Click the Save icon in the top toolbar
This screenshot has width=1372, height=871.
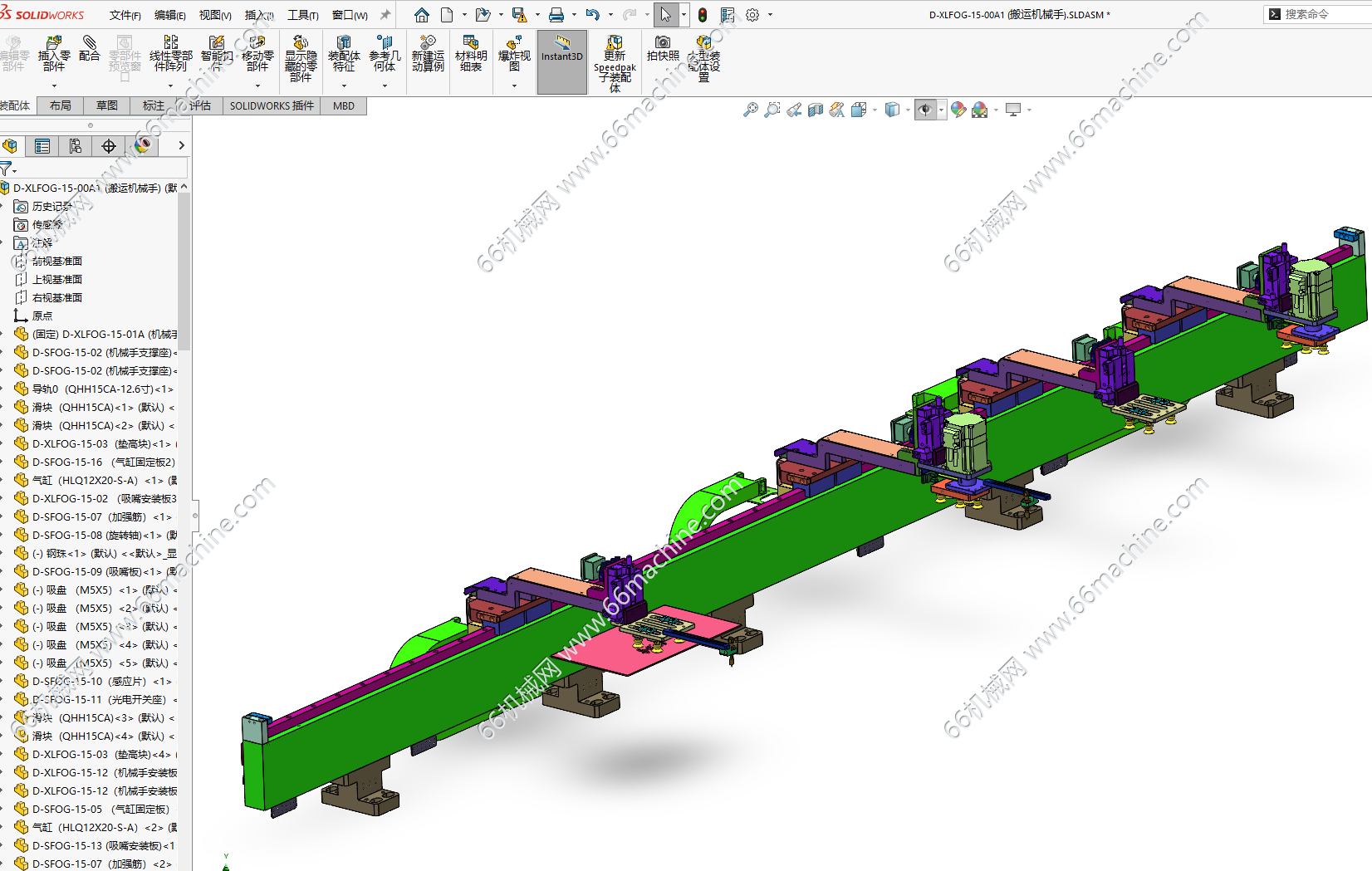[x=519, y=15]
